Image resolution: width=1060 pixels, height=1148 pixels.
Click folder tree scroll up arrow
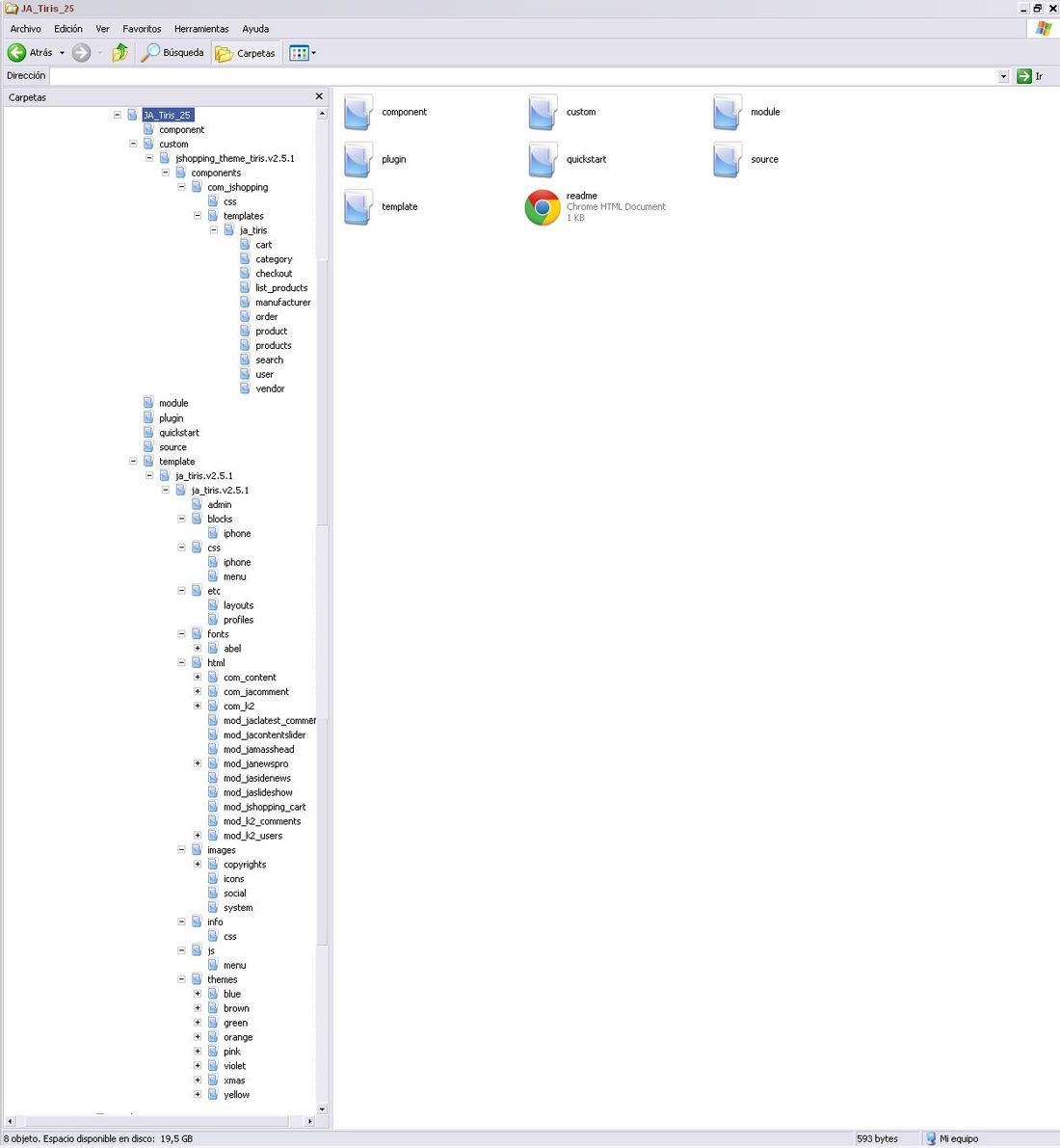322,114
